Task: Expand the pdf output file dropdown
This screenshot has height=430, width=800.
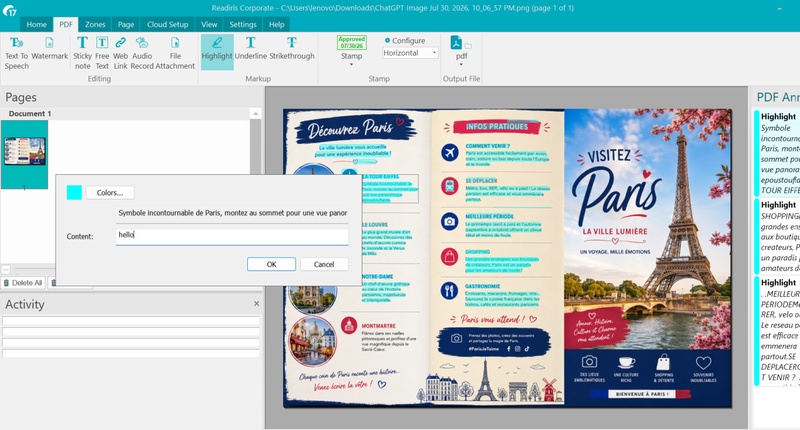Action: [461, 65]
